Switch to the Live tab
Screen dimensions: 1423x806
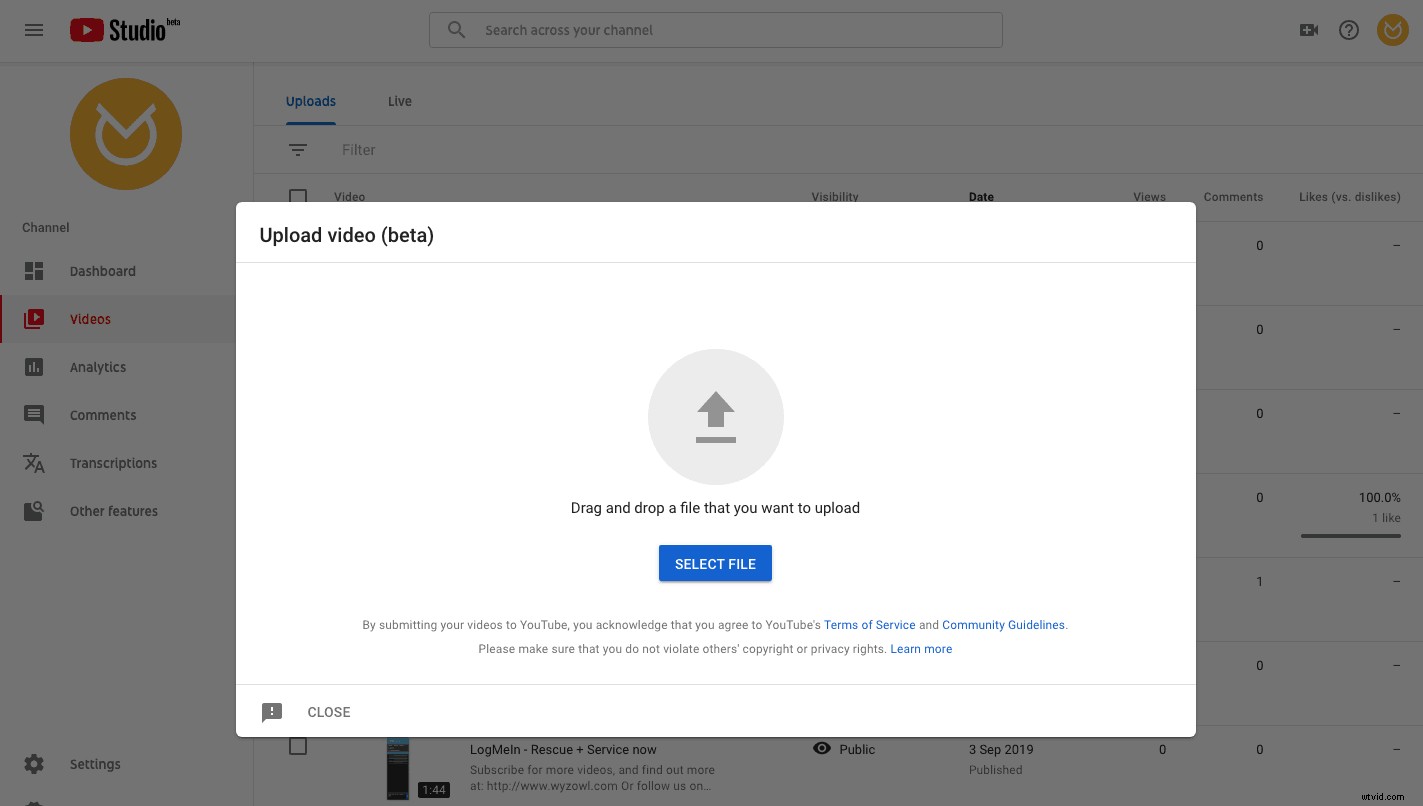pyautogui.click(x=399, y=101)
